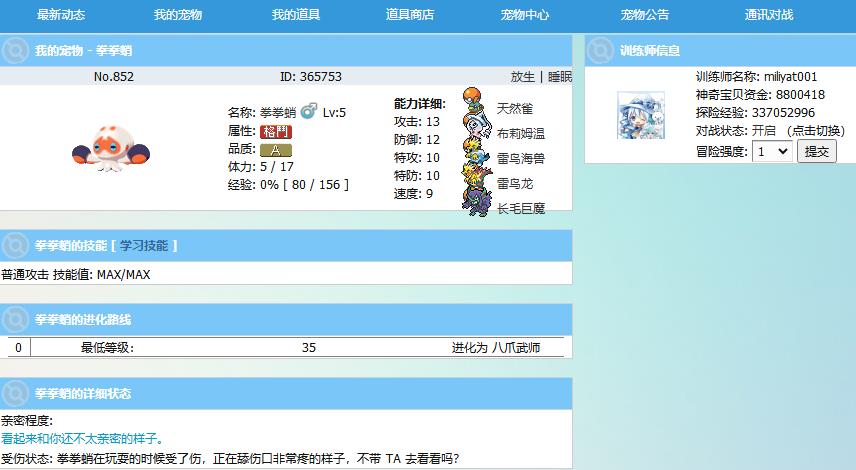Click the No.852 text
This screenshot has height=470, width=856.
pyautogui.click(x=114, y=76)
